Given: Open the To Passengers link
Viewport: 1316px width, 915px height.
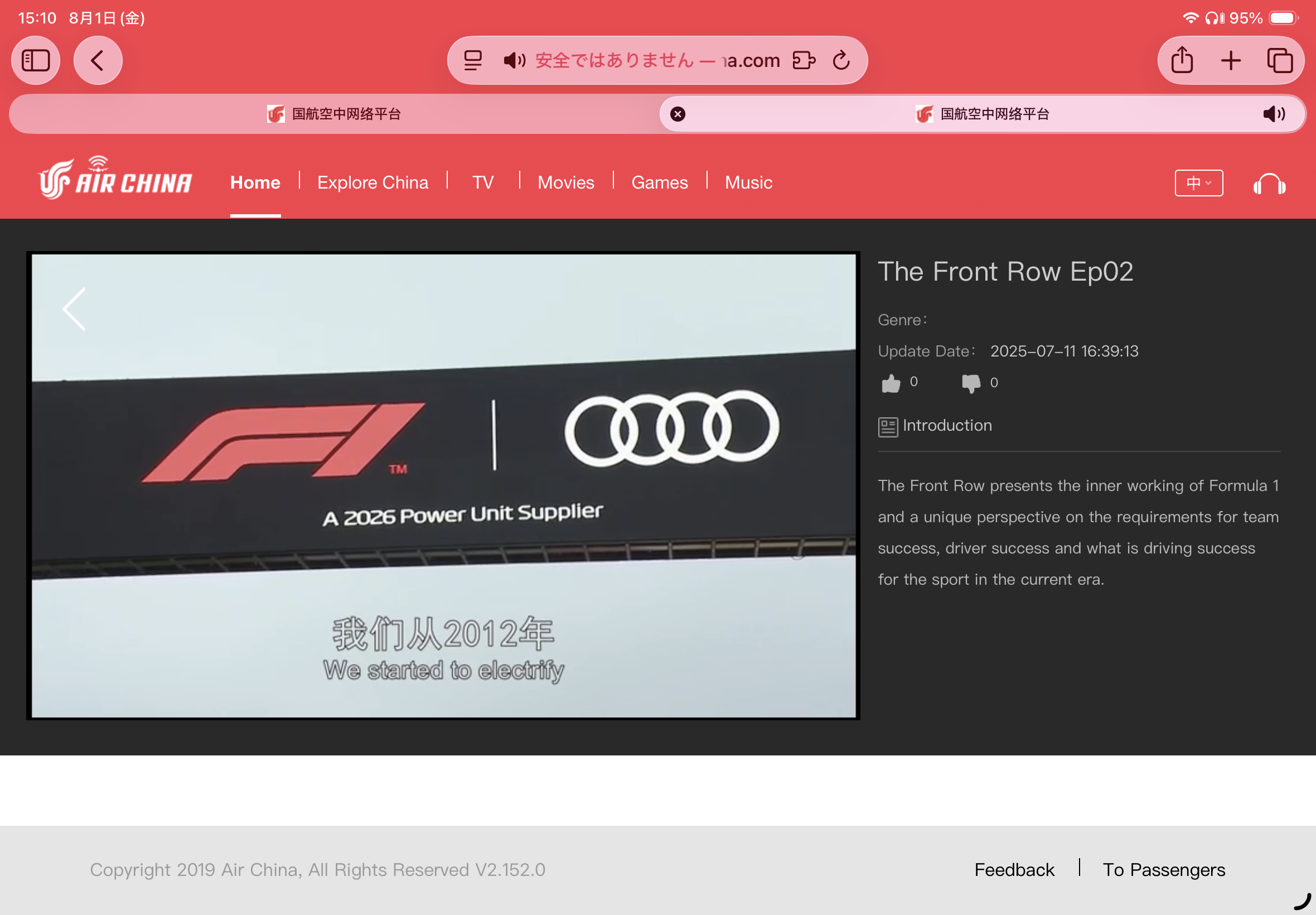Looking at the screenshot, I should point(1164,870).
